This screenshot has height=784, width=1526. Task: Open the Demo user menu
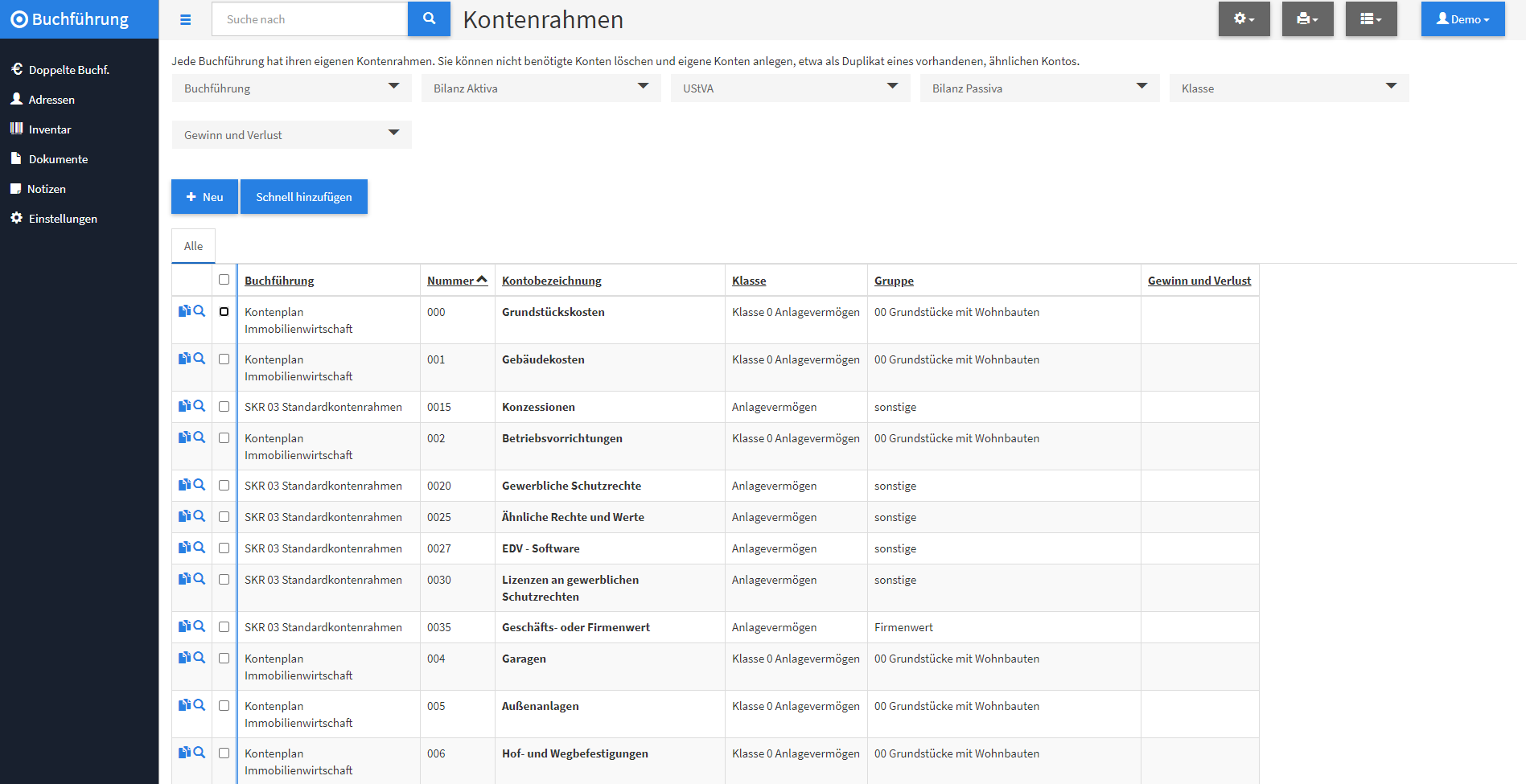pyautogui.click(x=1462, y=18)
